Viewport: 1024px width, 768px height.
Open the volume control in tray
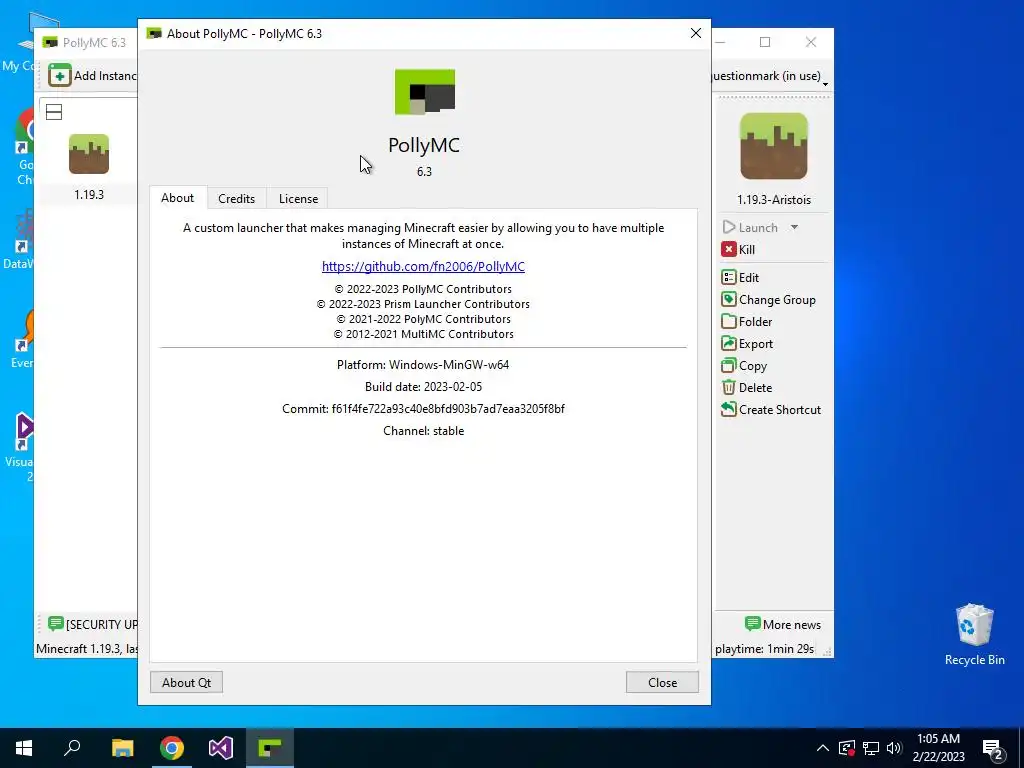(x=894, y=748)
